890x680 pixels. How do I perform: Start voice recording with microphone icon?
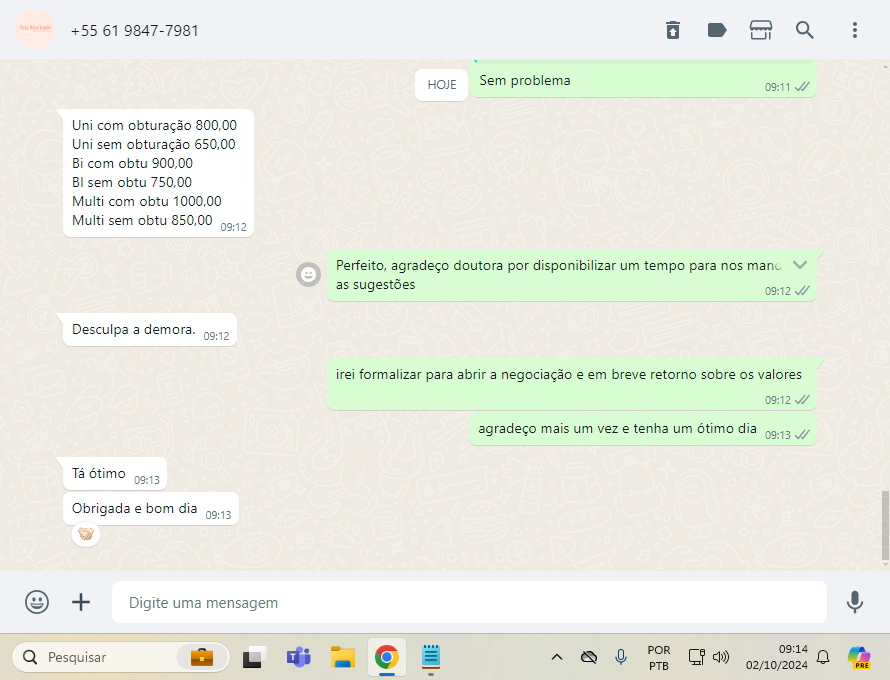(855, 602)
